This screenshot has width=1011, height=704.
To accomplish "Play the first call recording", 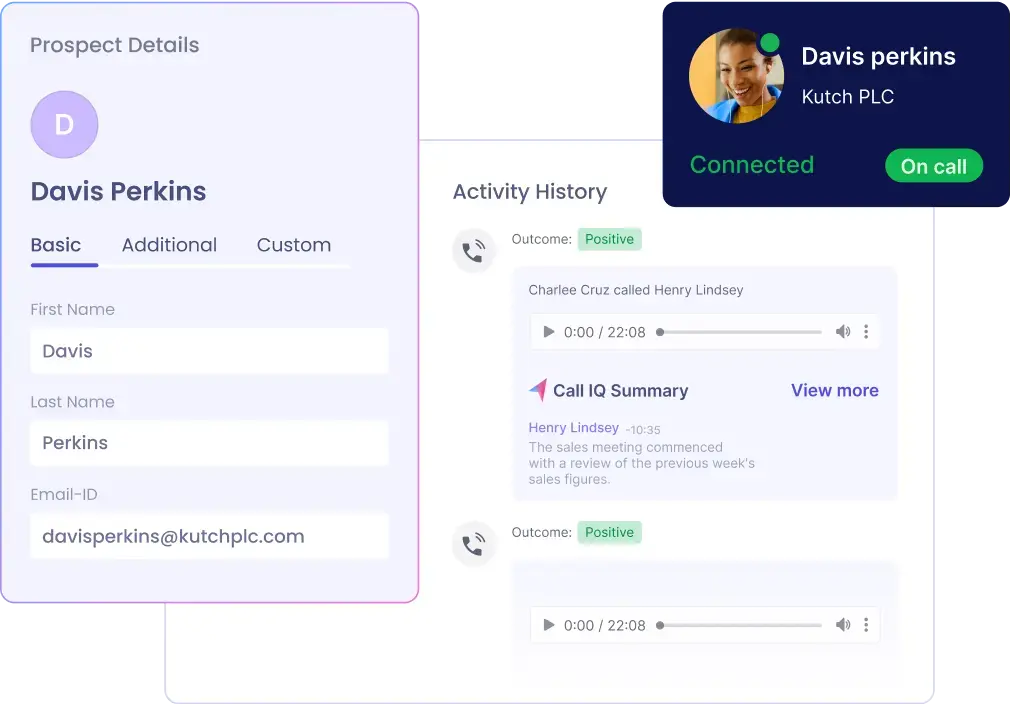I will [548, 332].
